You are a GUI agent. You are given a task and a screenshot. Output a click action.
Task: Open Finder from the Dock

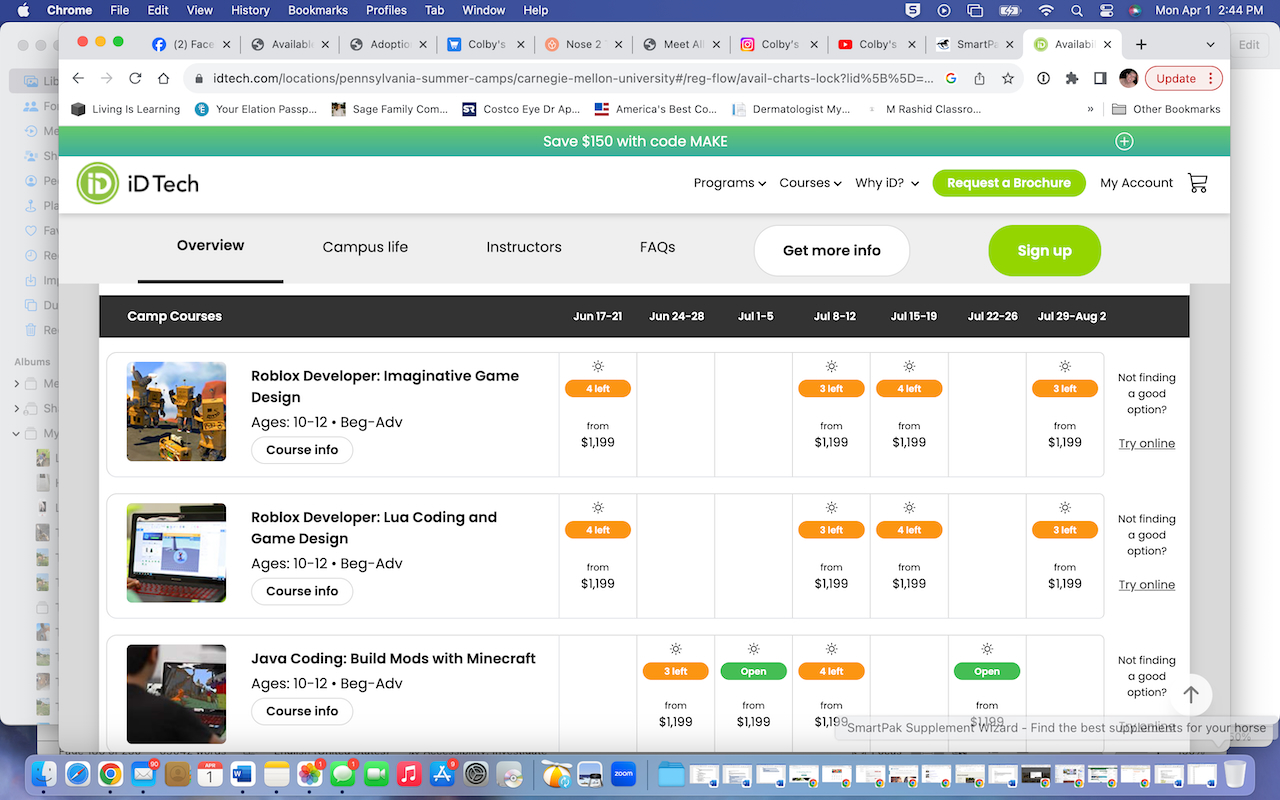point(44,774)
